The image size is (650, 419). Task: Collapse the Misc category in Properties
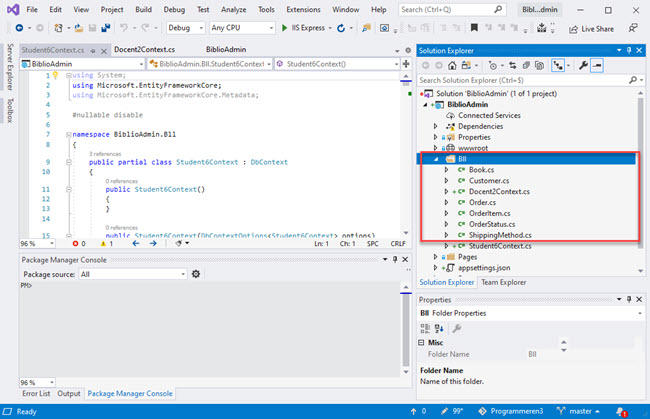tap(421, 342)
